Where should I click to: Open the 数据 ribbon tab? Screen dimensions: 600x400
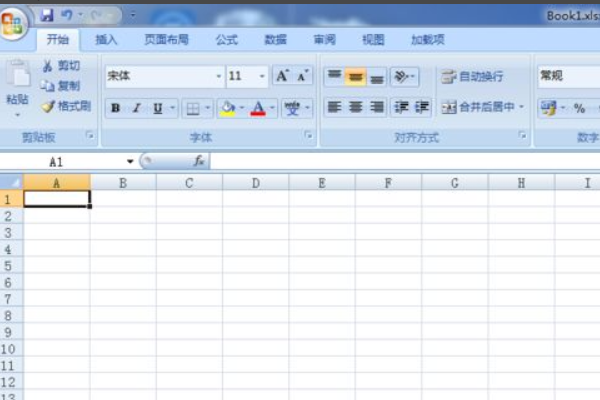tap(276, 39)
